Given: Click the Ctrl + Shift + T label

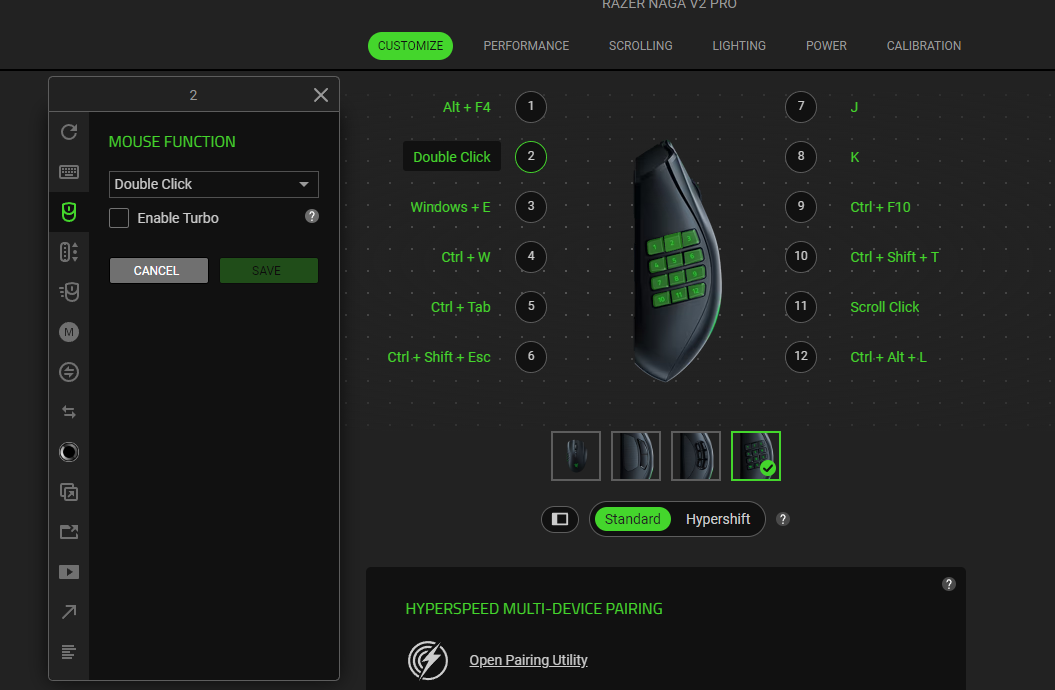Looking at the screenshot, I should 894,257.
